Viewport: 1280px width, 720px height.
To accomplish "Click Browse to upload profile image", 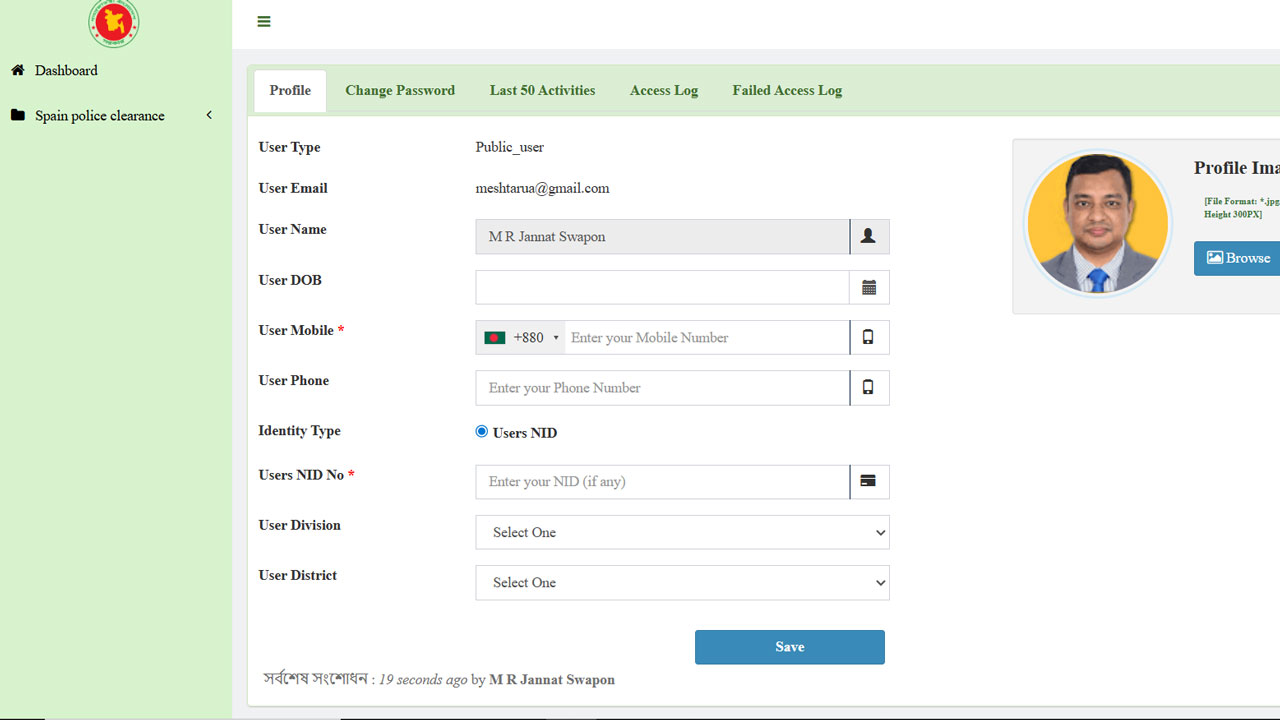I will [1238, 258].
